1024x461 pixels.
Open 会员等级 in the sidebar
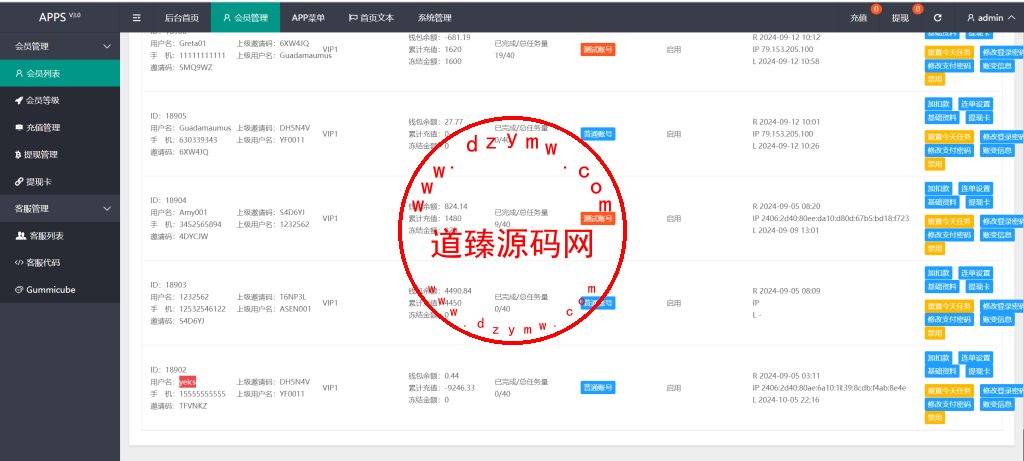pos(60,100)
